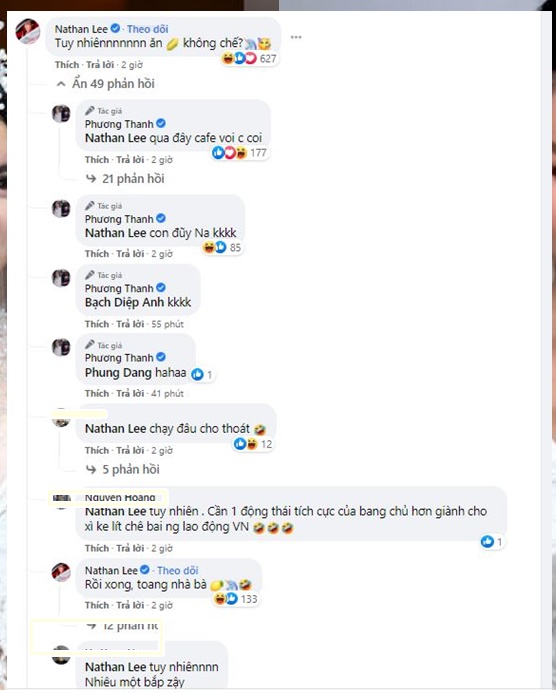This screenshot has width=556, height=693.
Task: Expand '5 phản hồi' replies
Action: [123, 469]
